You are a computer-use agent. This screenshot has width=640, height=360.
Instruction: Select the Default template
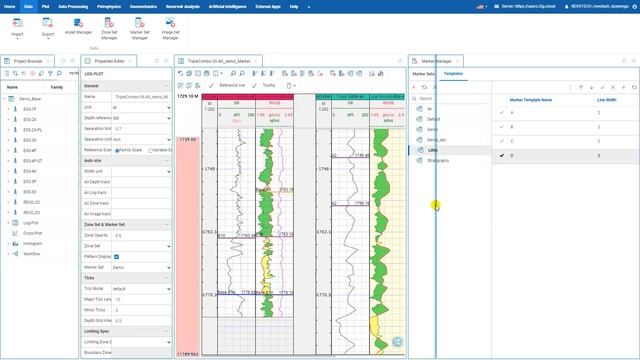coord(433,119)
